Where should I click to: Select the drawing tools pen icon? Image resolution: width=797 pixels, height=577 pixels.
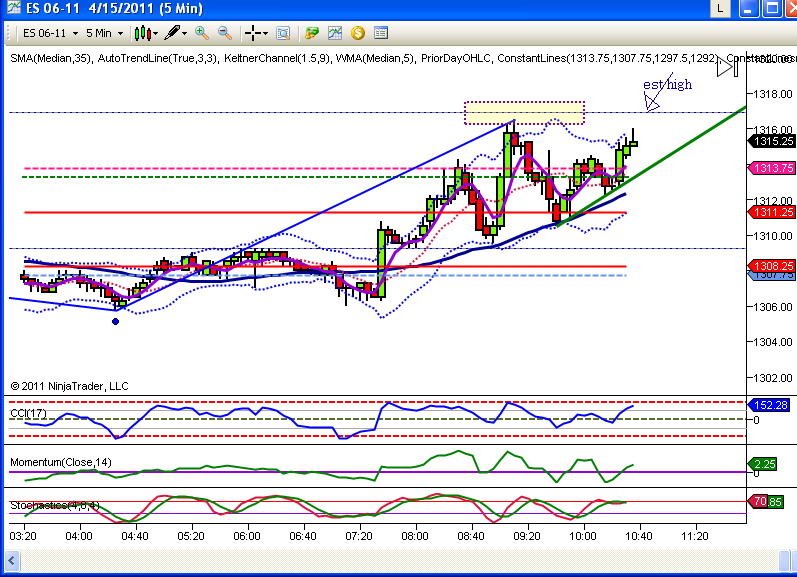pyautogui.click(x=172, y=33)
